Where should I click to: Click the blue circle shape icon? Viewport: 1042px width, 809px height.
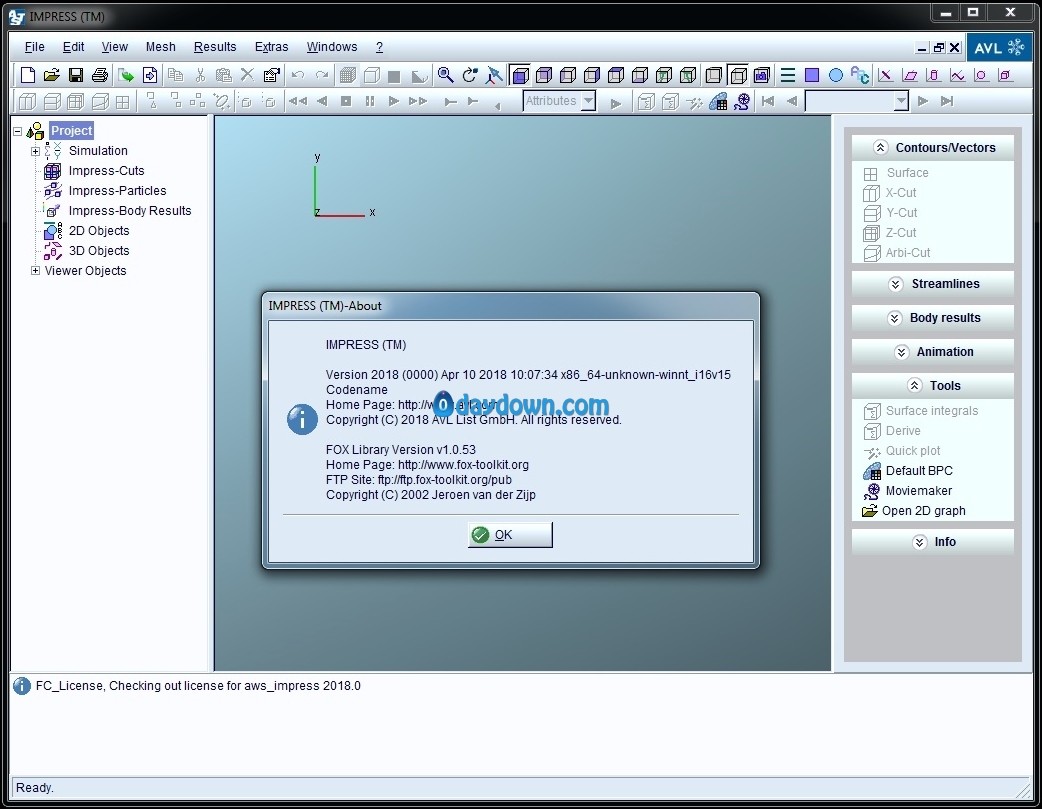coord(836,75)
